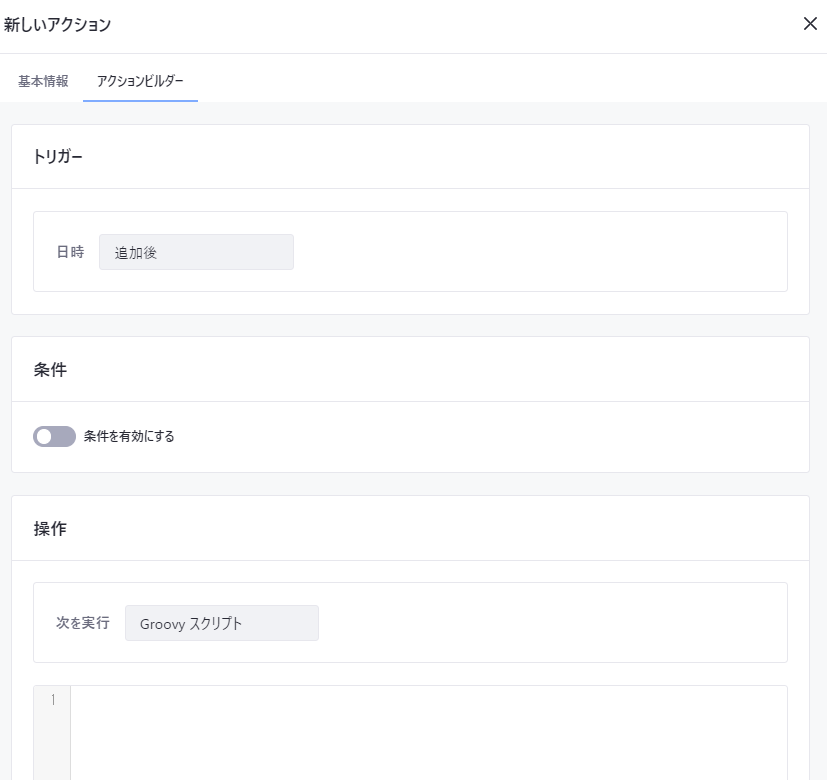The height and width of the screenshot is (780, 827).
Task: Click the 条件を有効にする label text
Action: click(x=129, y=436)
